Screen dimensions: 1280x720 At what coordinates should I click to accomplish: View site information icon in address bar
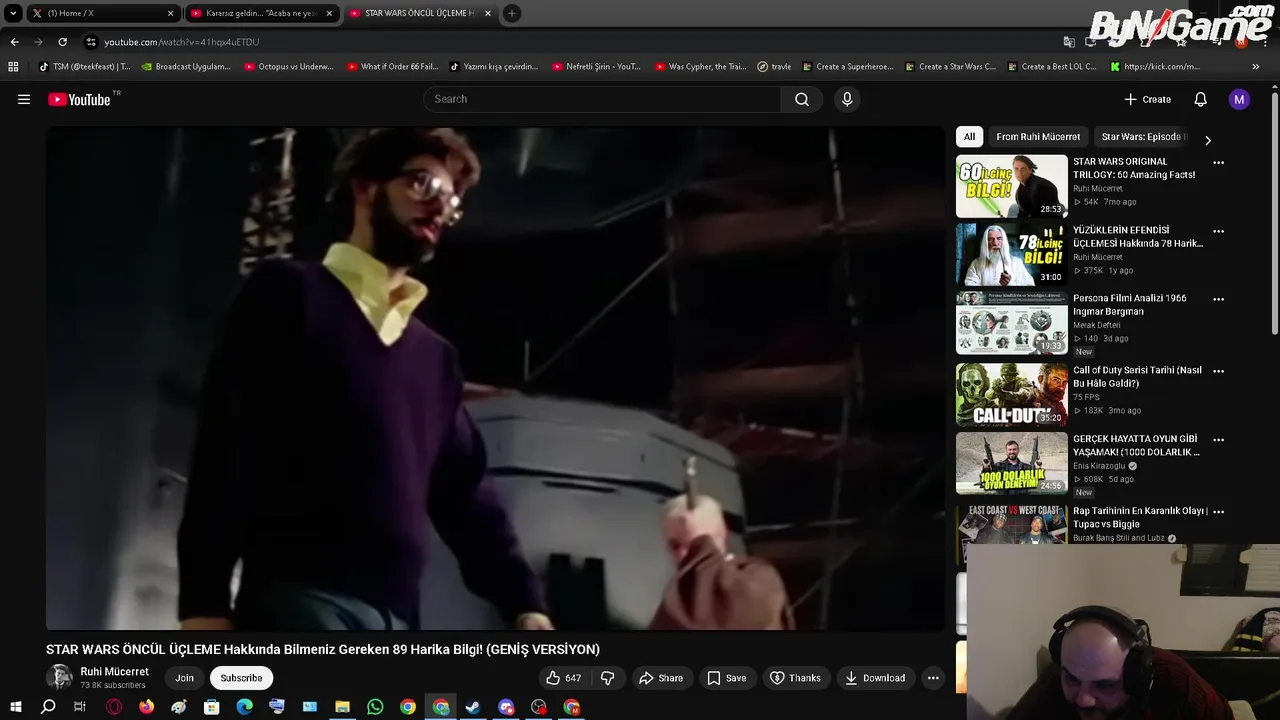[91, 42]
